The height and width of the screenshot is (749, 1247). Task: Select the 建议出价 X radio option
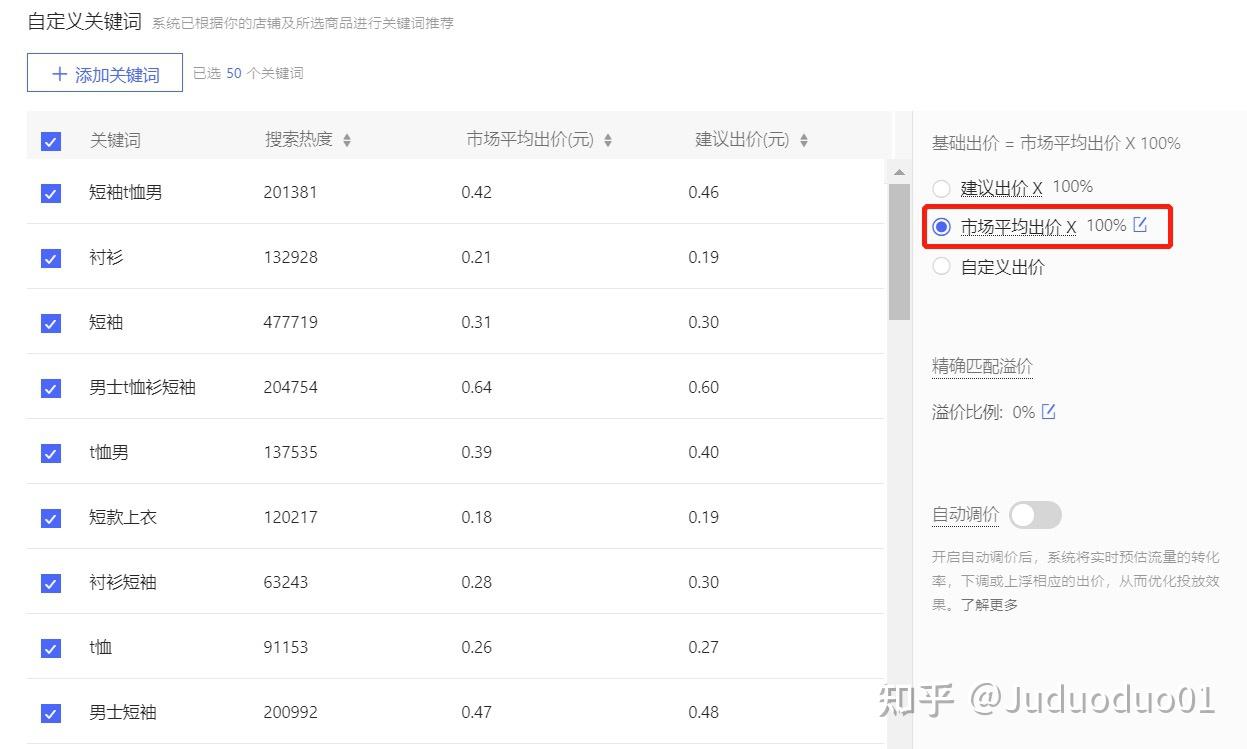click(x=941, y=188)
